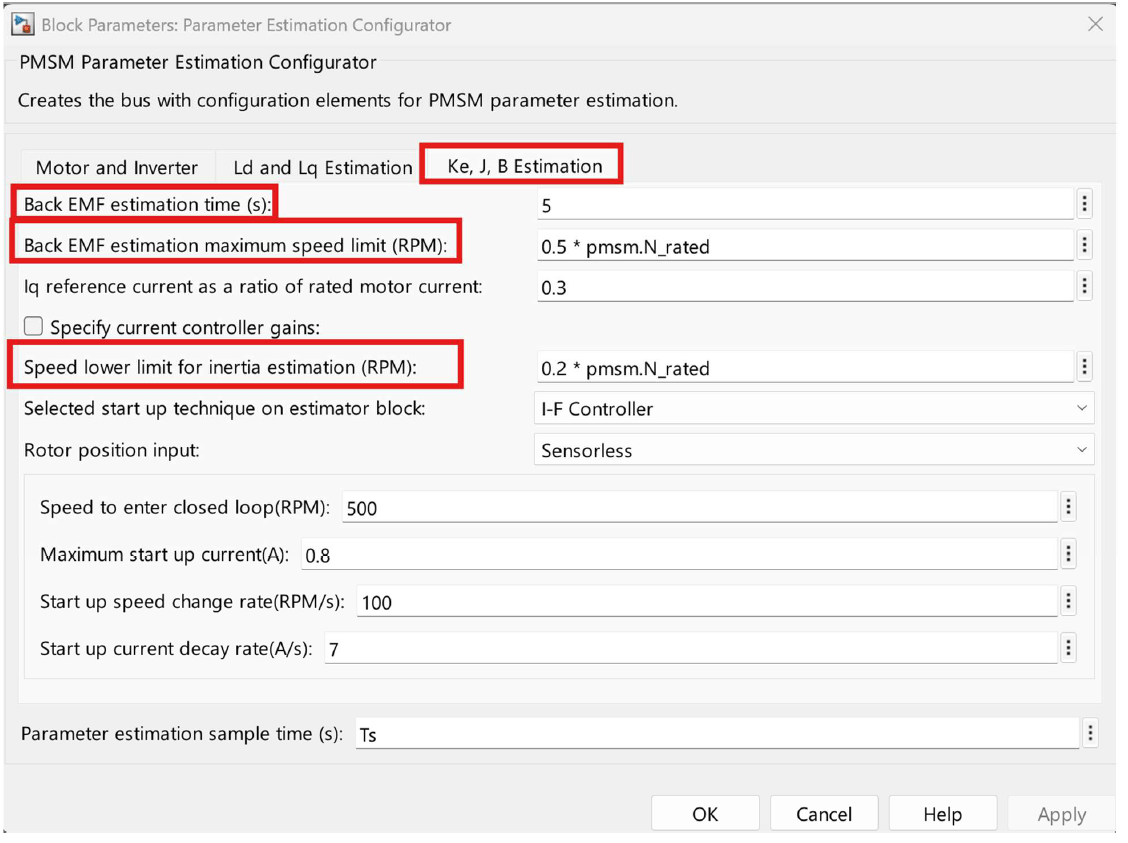Click the three-dot menu beside Back EMF estimation time
Image resolution: width=1128 pixels, height=843 pixels.
click(1084, 205)
